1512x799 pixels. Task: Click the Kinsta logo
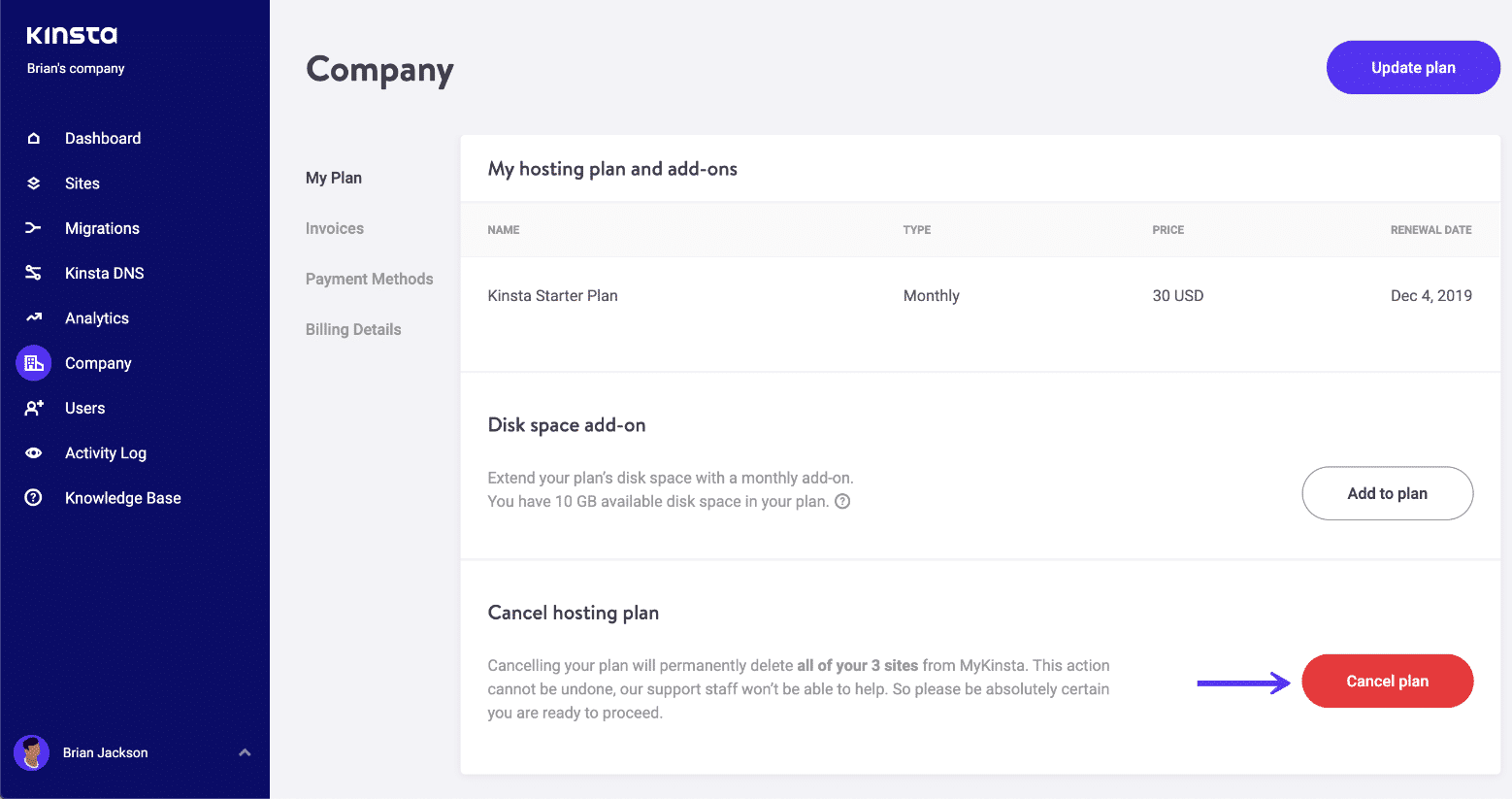[72, 36]
